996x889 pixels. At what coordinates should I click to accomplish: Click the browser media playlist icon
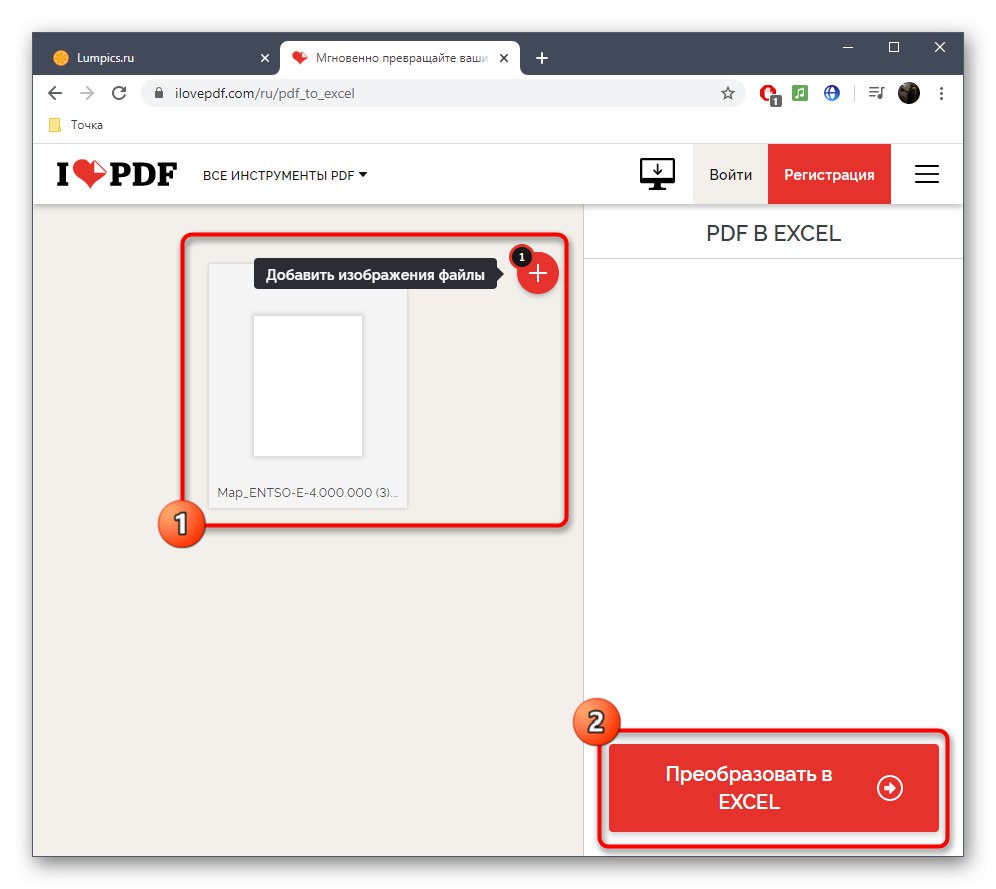pos(875,93)
